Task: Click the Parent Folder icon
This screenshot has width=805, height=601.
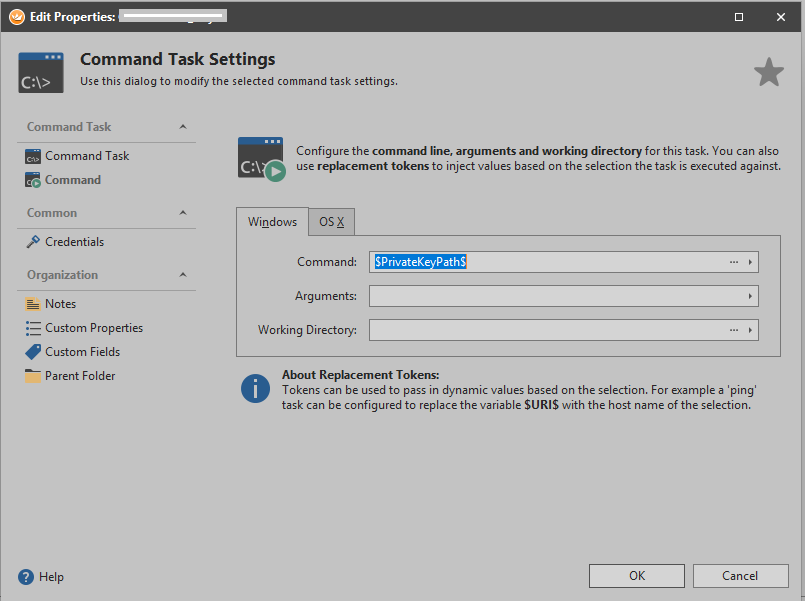Action: [x=33, y=376]
